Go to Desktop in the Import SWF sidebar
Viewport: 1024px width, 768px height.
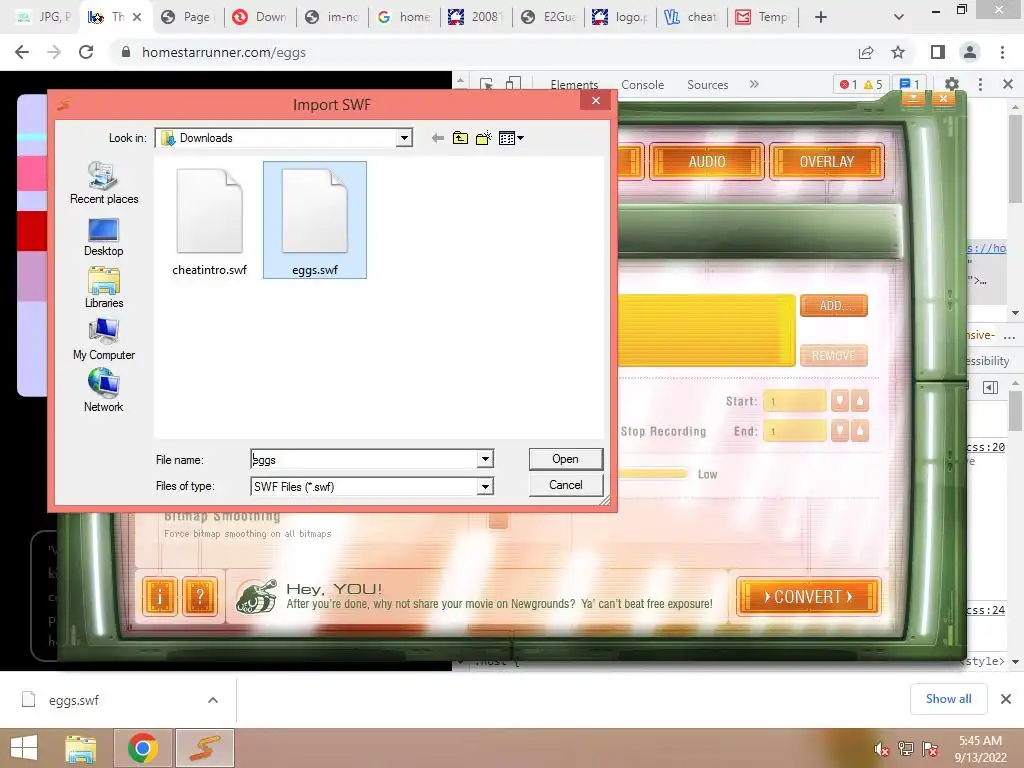[x=103, y=237]
